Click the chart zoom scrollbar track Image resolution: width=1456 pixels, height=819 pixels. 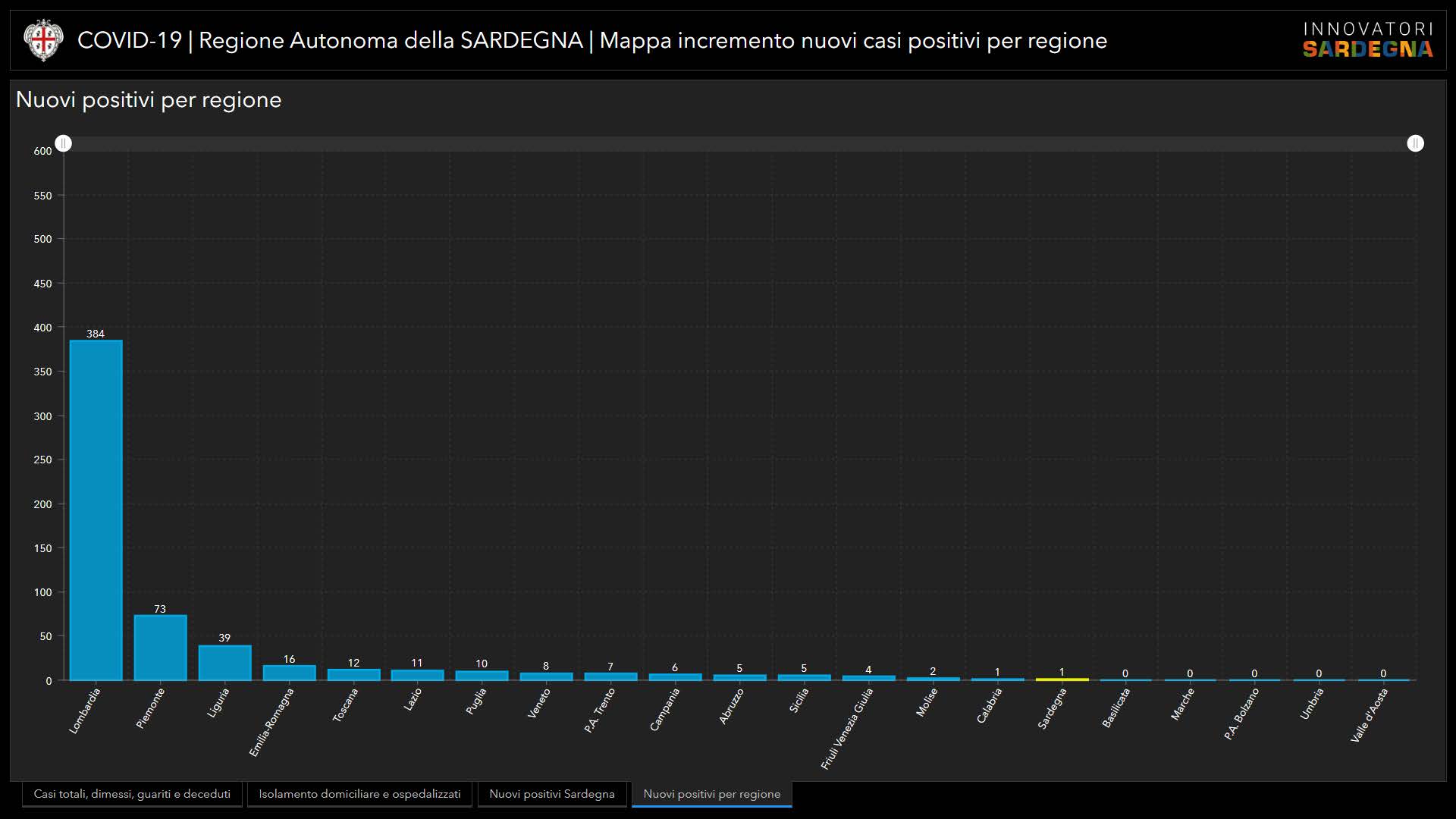[739, 143]
